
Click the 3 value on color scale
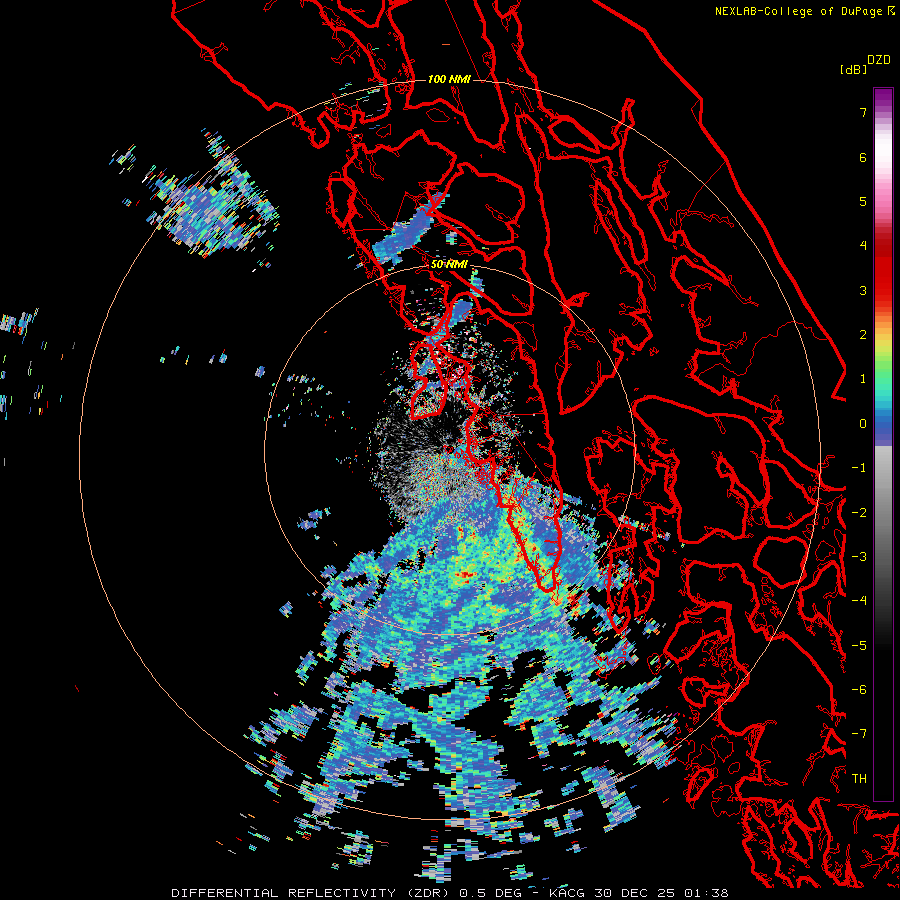863,290
